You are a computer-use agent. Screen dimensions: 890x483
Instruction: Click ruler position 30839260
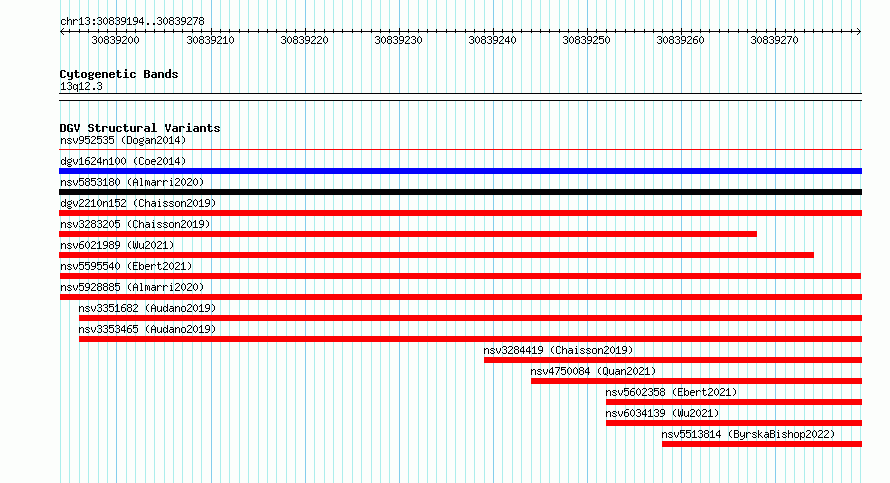pyautogui.click(x=681, y=40)
